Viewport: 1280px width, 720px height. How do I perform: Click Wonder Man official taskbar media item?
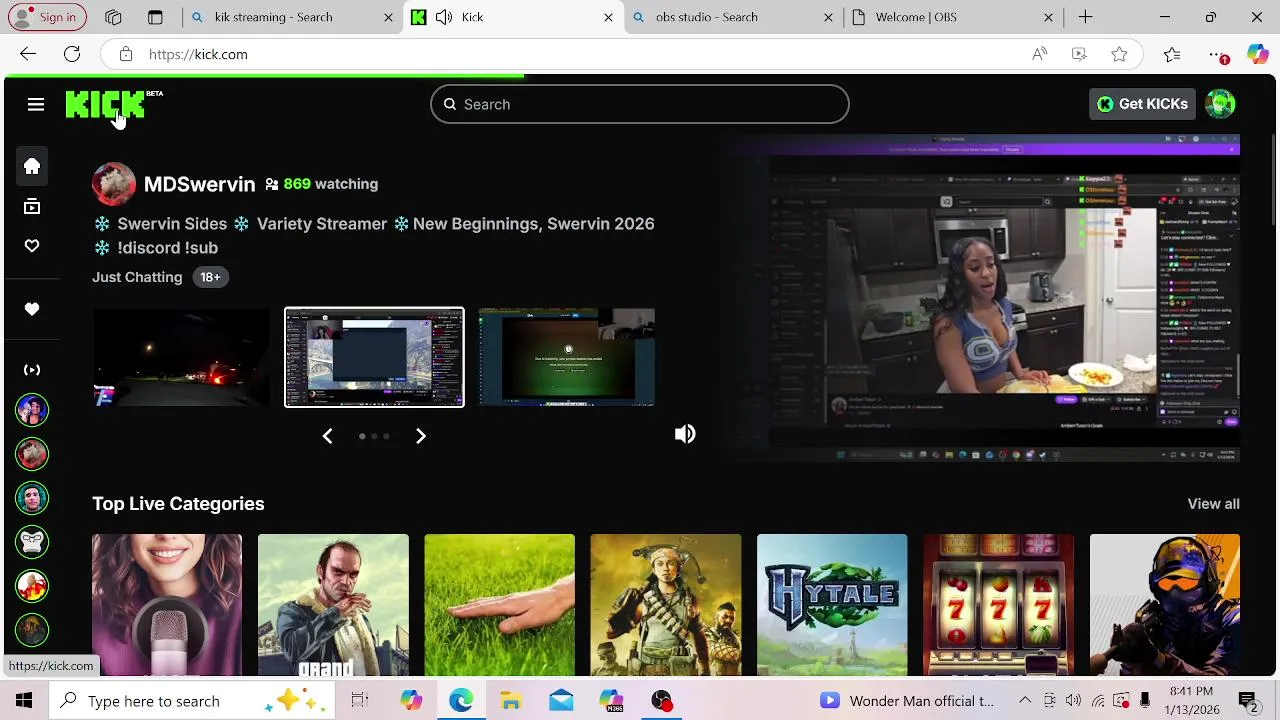click(907, 701)
